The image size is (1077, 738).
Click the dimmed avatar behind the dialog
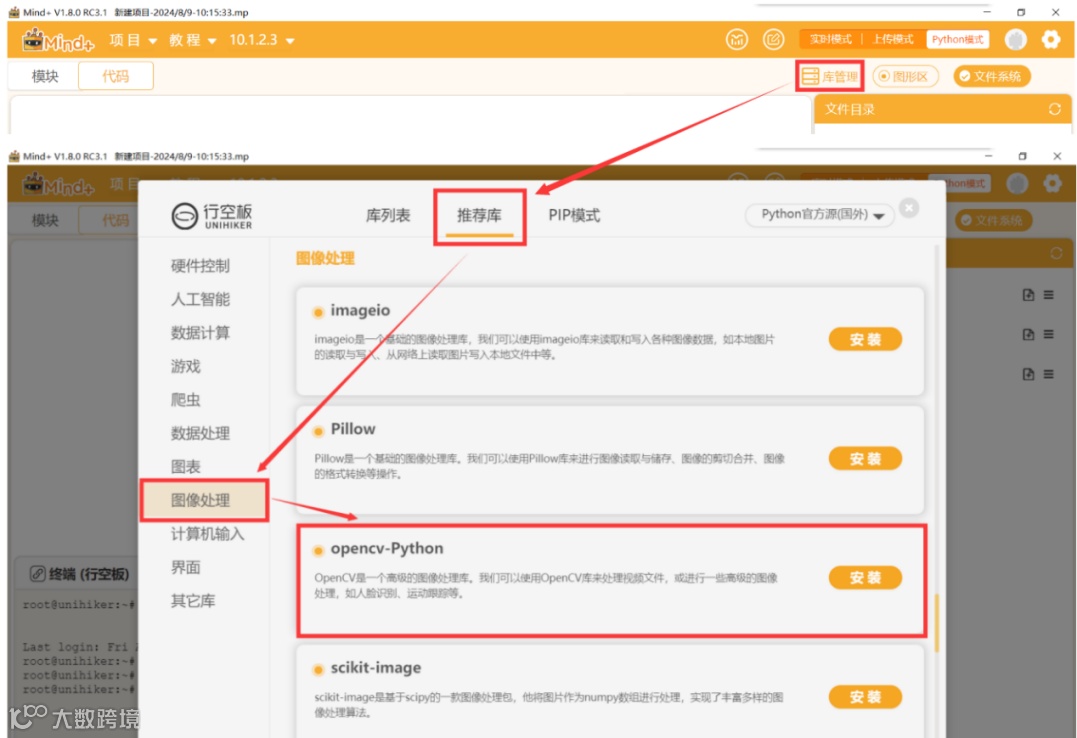point(1017,183)
